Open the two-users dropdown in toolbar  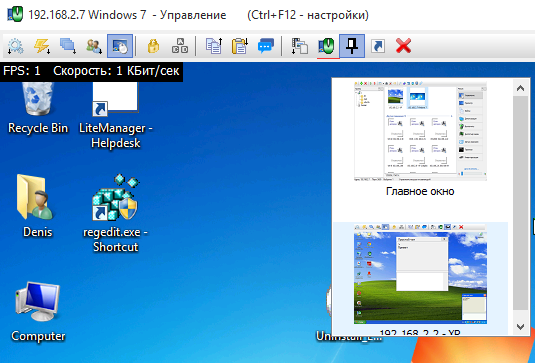[94, 46]
